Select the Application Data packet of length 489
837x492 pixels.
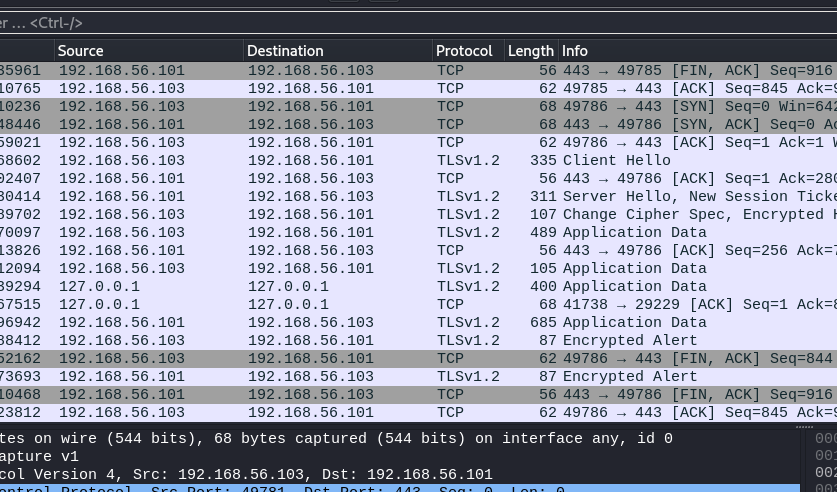point(418,233)
